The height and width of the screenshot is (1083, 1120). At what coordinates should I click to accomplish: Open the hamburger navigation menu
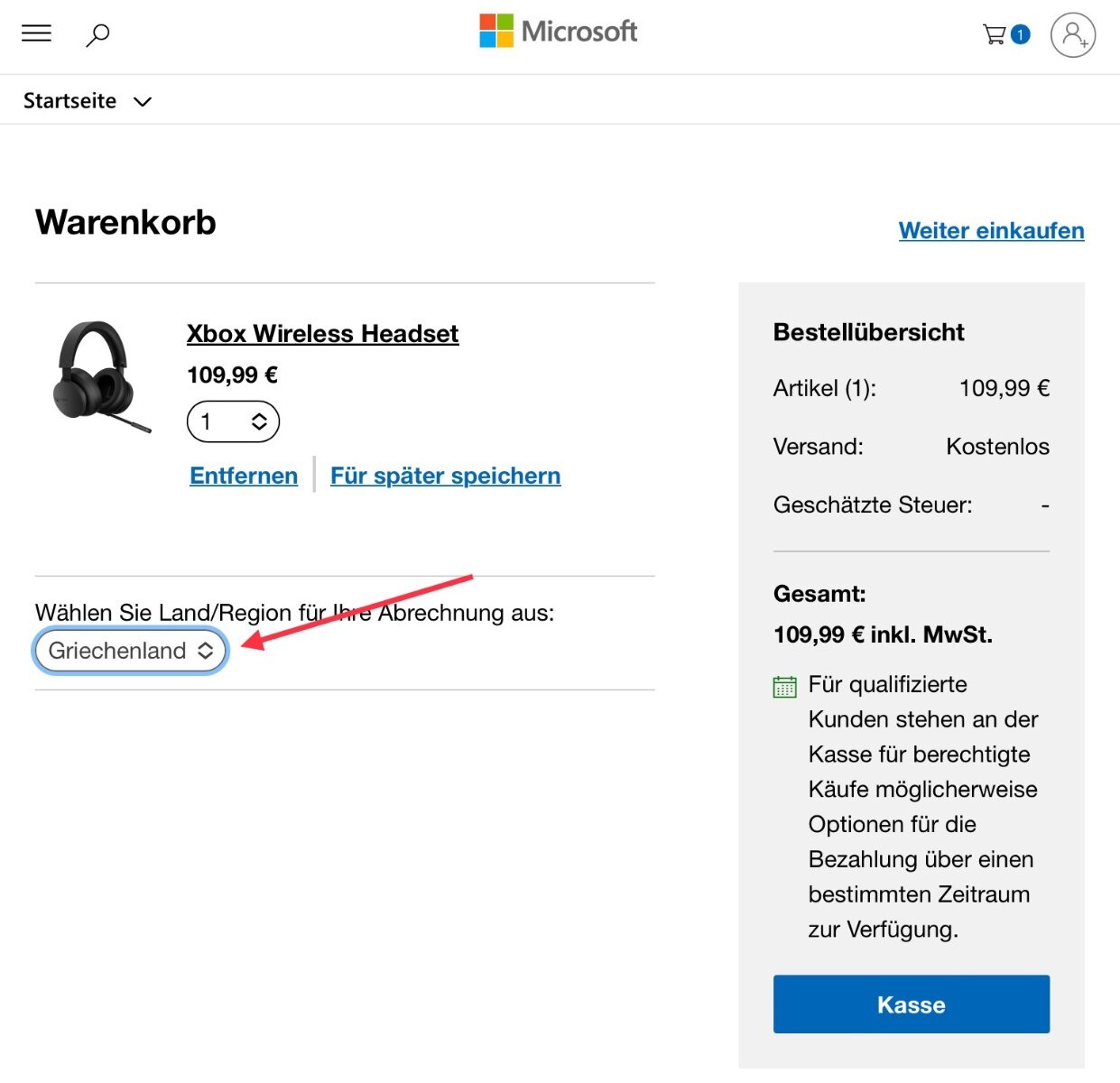pyautogui.click(x=36, y=34)
